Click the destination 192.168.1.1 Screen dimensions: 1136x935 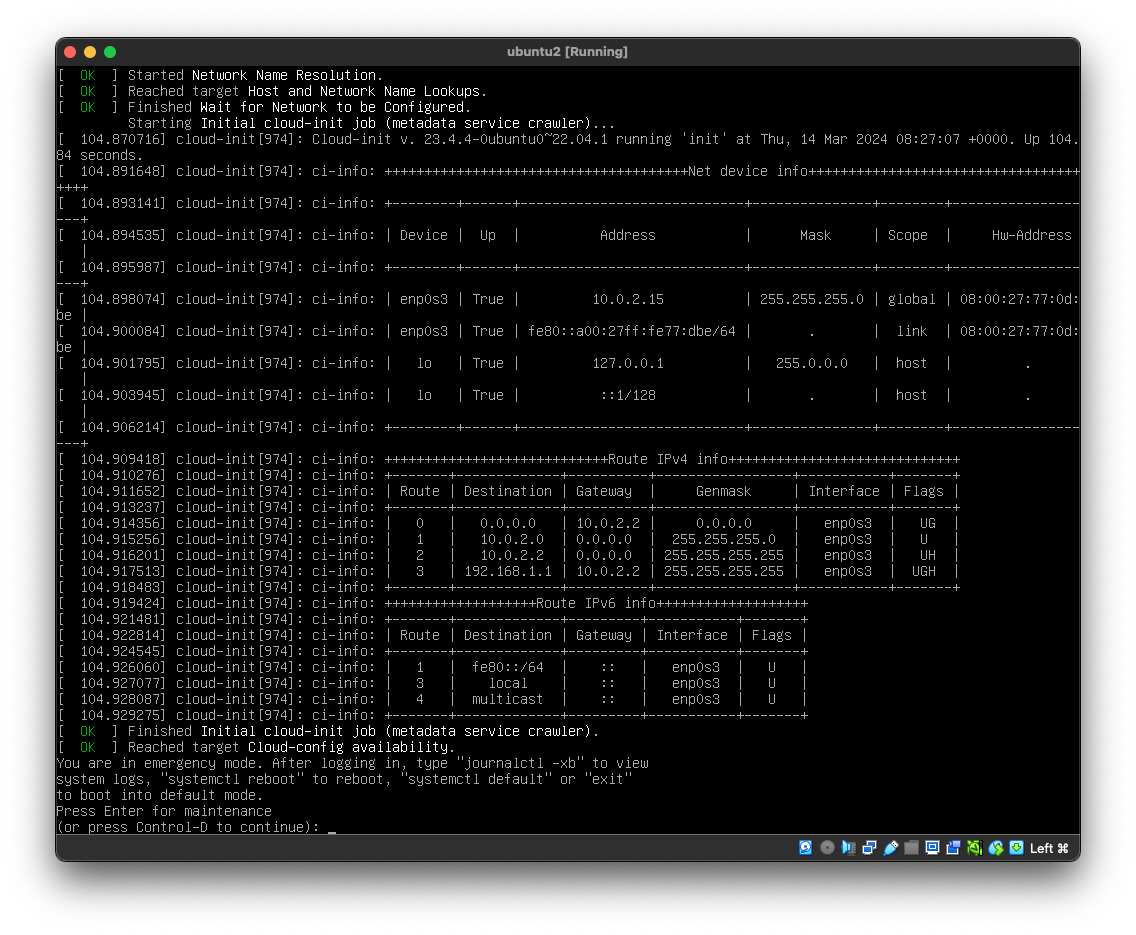click(x=508, y=571)
